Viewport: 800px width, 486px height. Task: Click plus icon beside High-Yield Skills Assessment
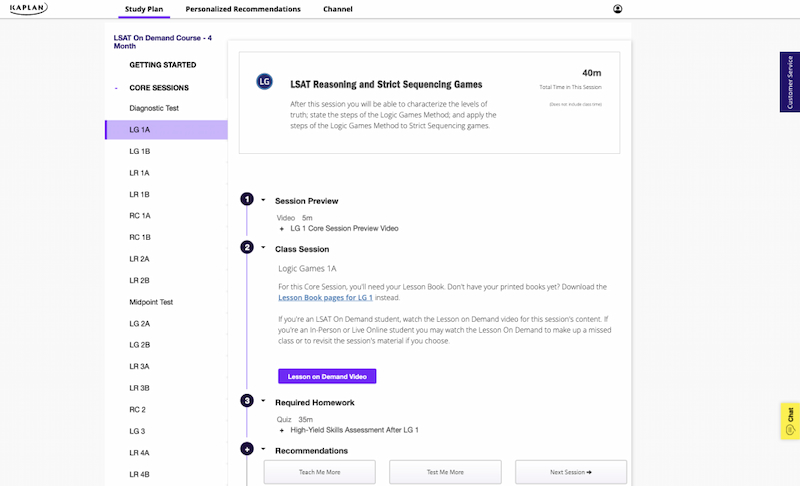click(x=282, y=430)
